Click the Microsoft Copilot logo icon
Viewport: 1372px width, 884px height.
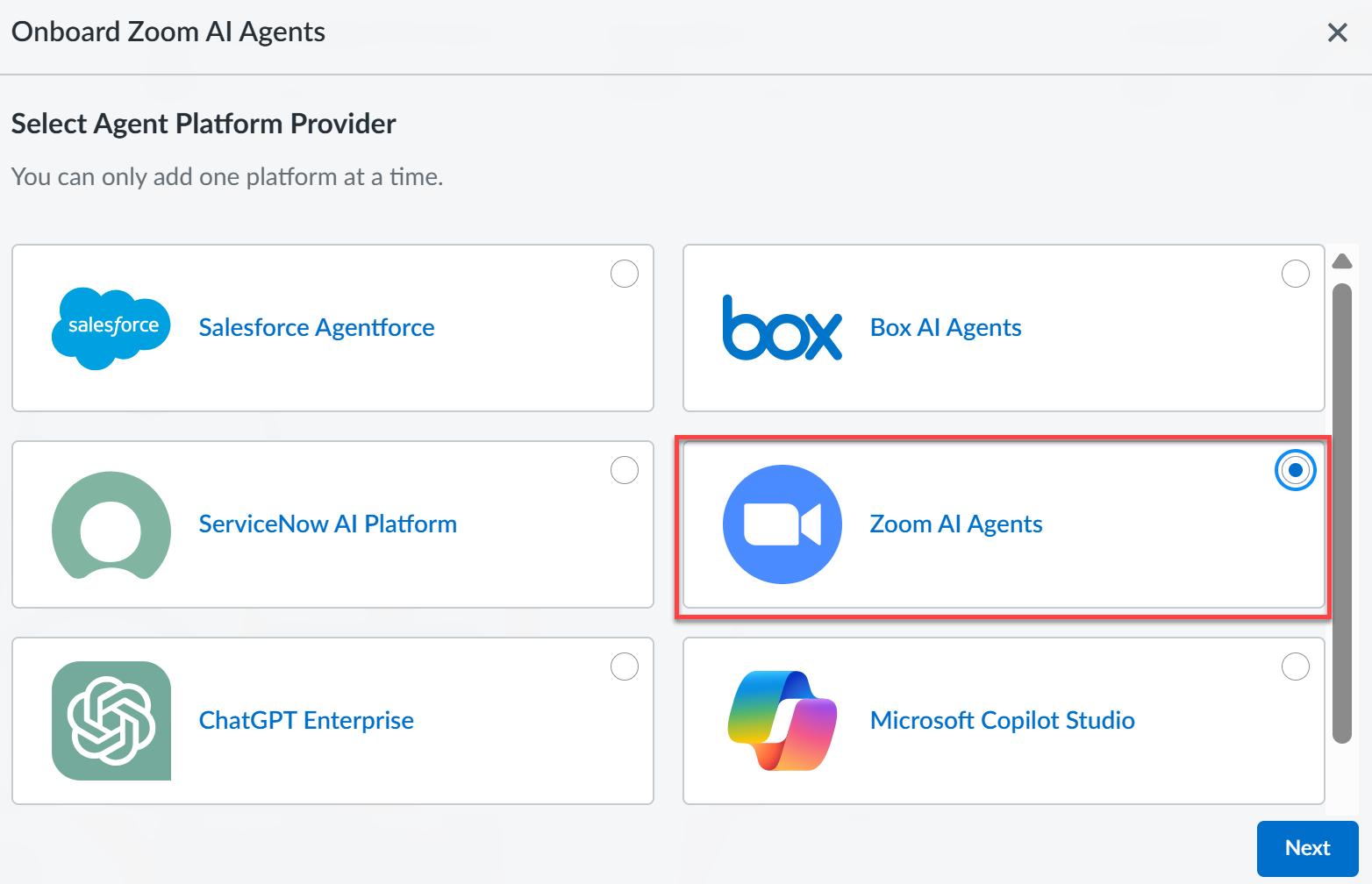pyautogui.click(x=782, y=721)
